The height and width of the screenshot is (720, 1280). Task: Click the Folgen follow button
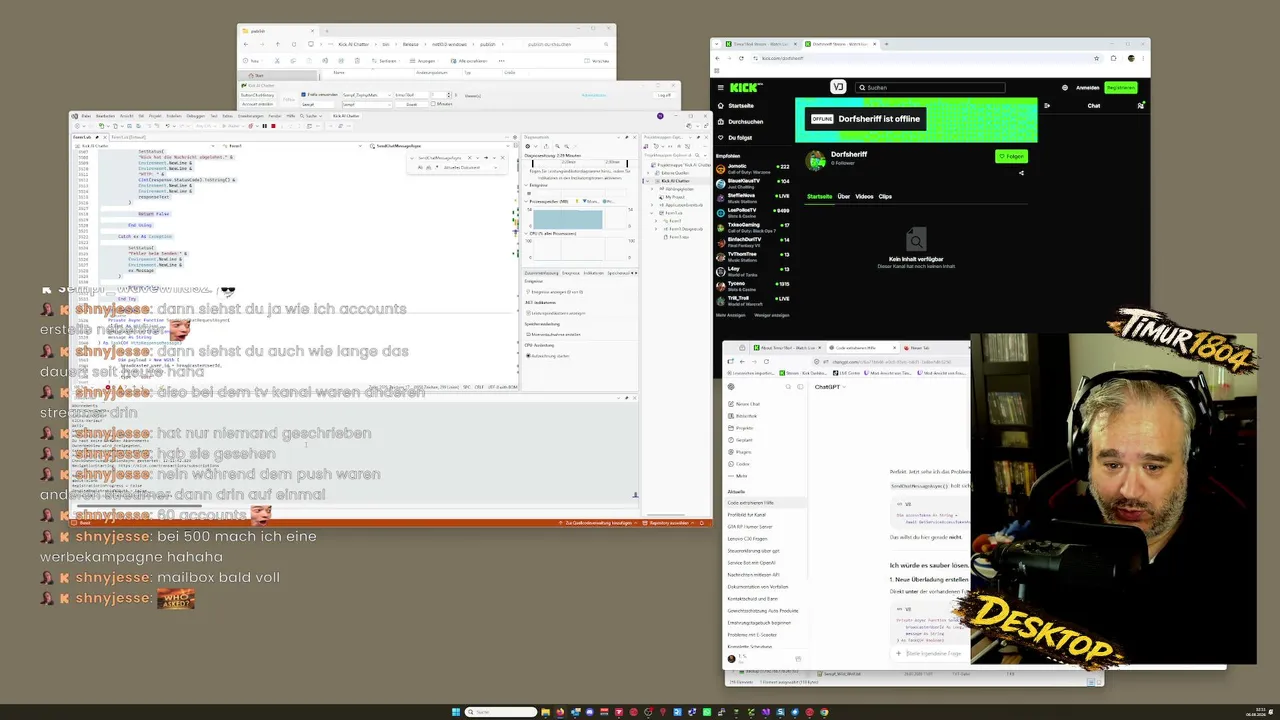coord(1011,156)
